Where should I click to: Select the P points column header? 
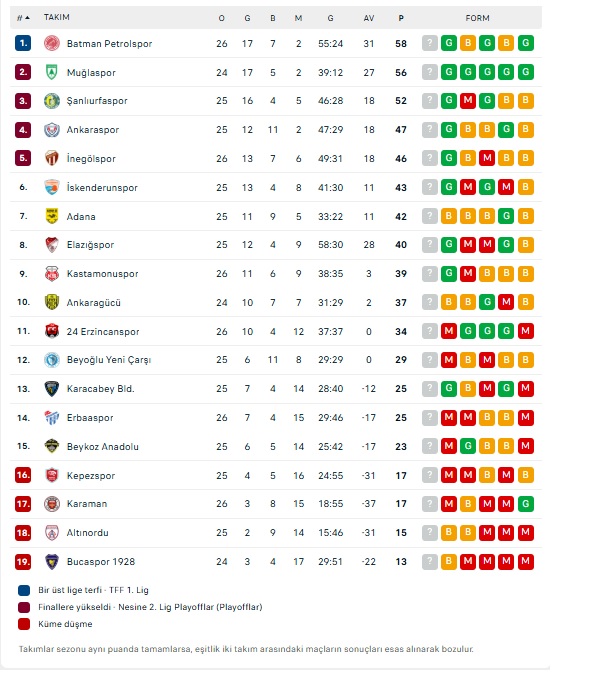(401, 18)
